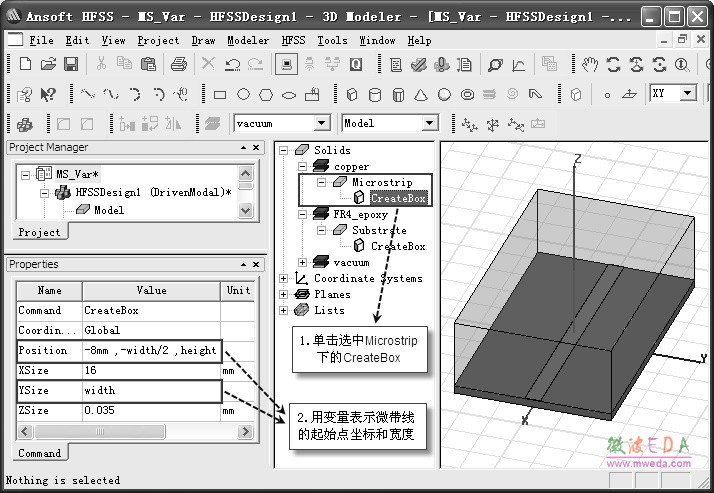The height and width of the screenshot is (493, 714).
Task: Open the vacuum material dropdown
Action: tap(321, 123)
